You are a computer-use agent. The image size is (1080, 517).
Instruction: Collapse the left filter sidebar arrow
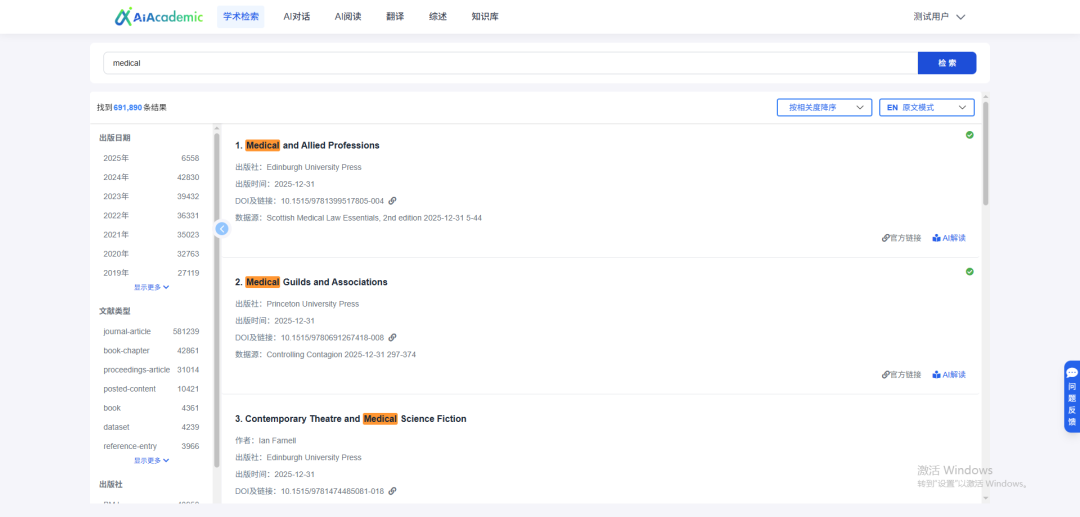click(222, 229)
